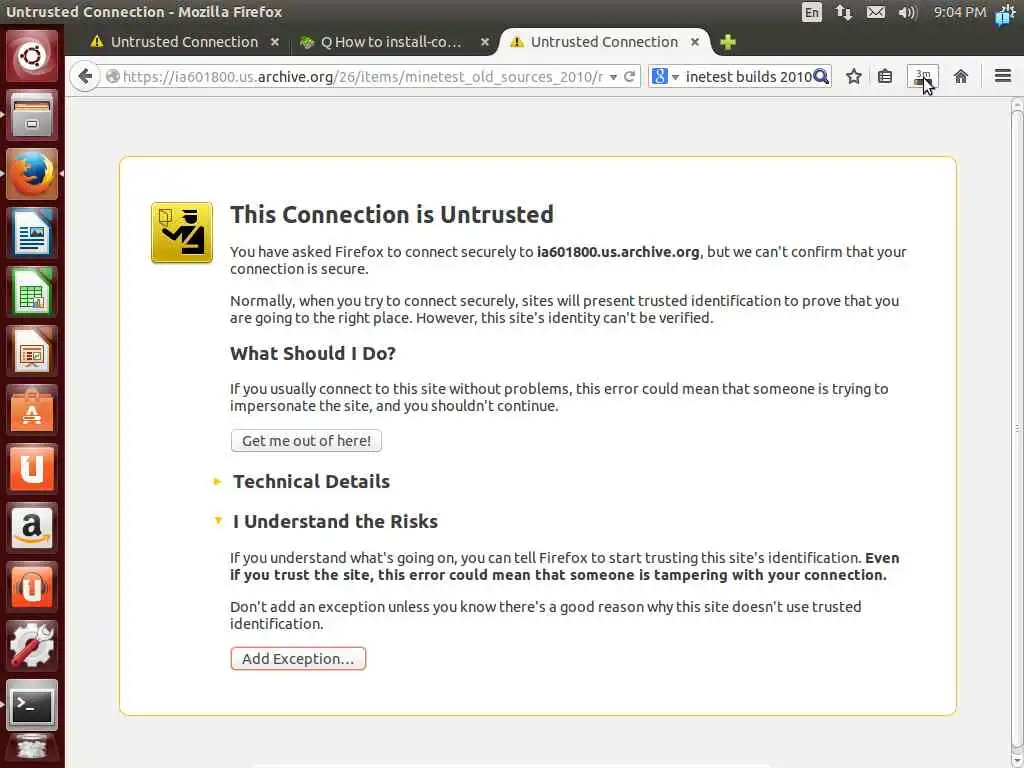The height and width of the screenshot is (768, 1024).
Task: Open the Ubuntu Dash launcher
Action: [x=31, y=56]
